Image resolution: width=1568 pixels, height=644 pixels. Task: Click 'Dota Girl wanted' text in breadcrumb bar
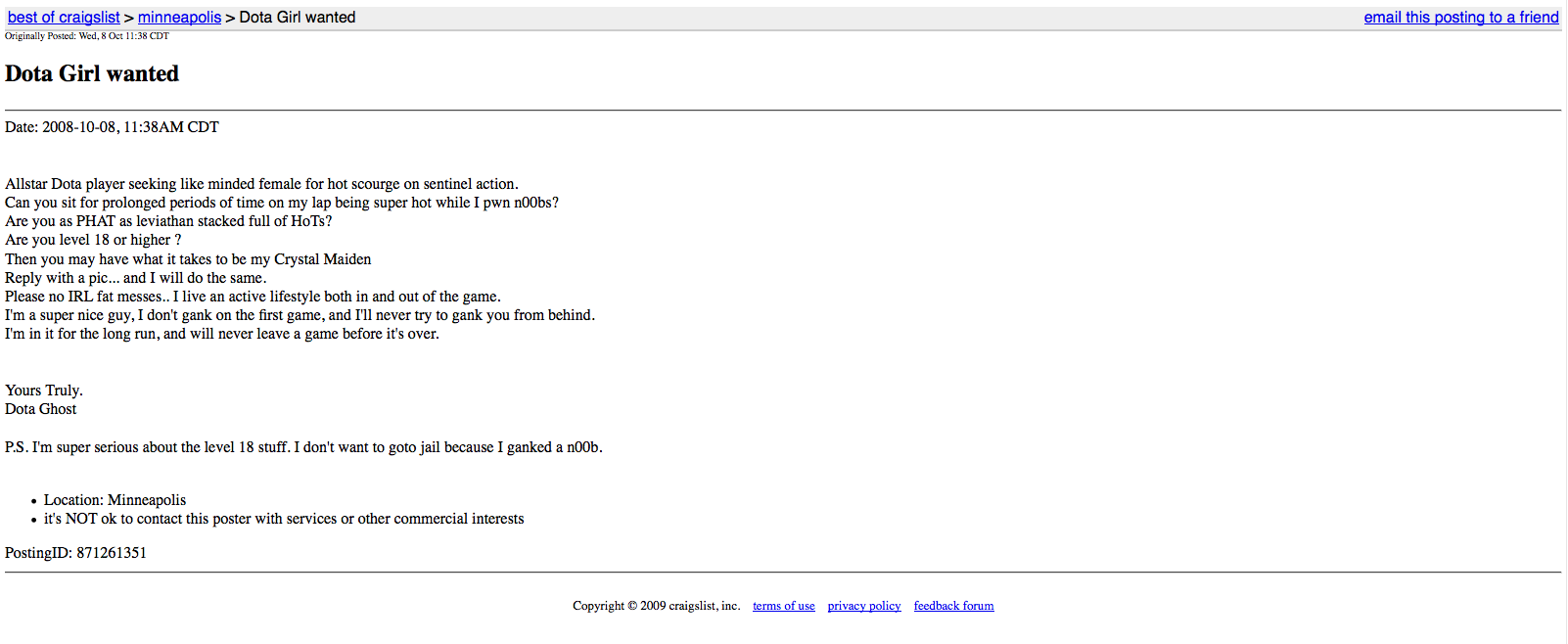(298, 18)
